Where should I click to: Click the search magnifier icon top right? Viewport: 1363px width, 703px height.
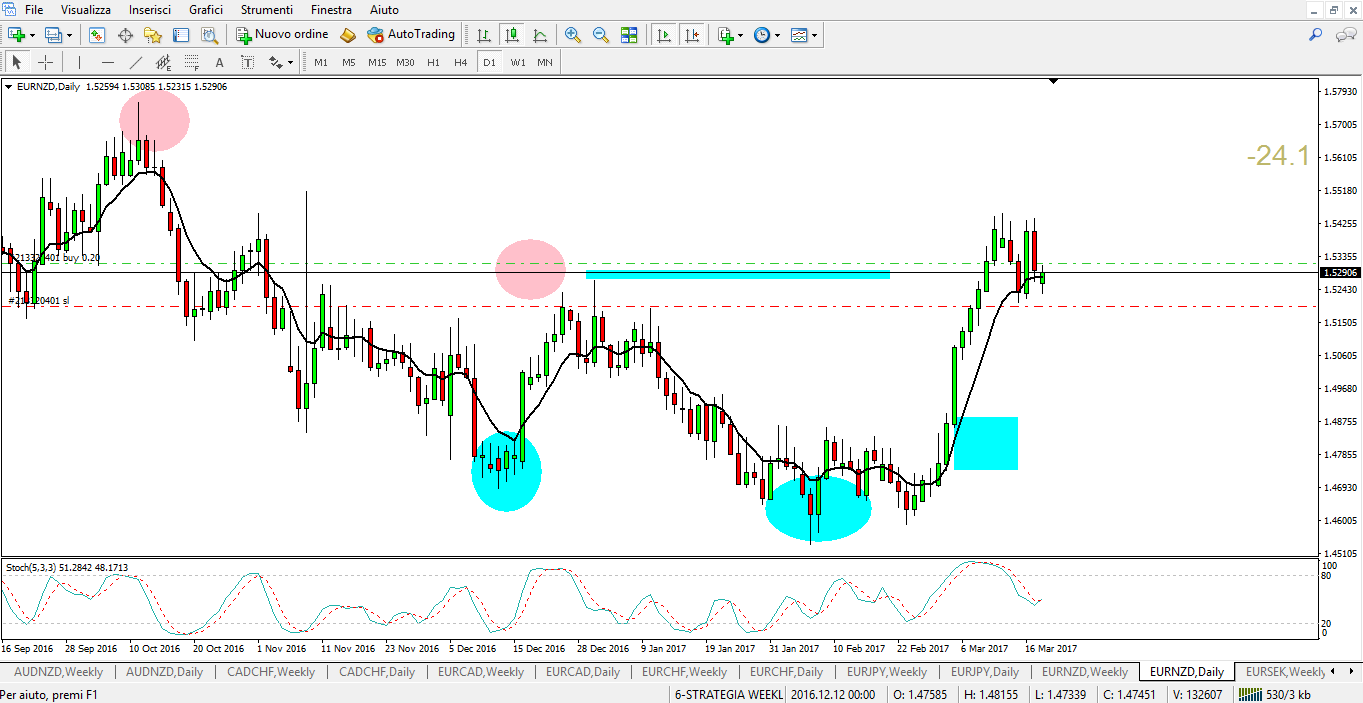(1316, 35)
